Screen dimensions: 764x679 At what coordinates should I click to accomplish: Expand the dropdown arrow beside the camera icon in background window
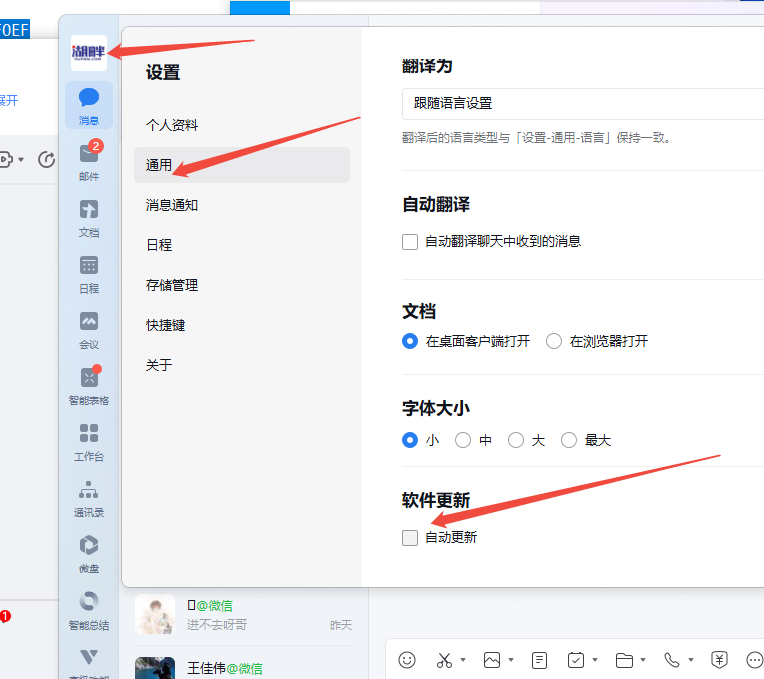pyautogui.click(x=21, y=159)
